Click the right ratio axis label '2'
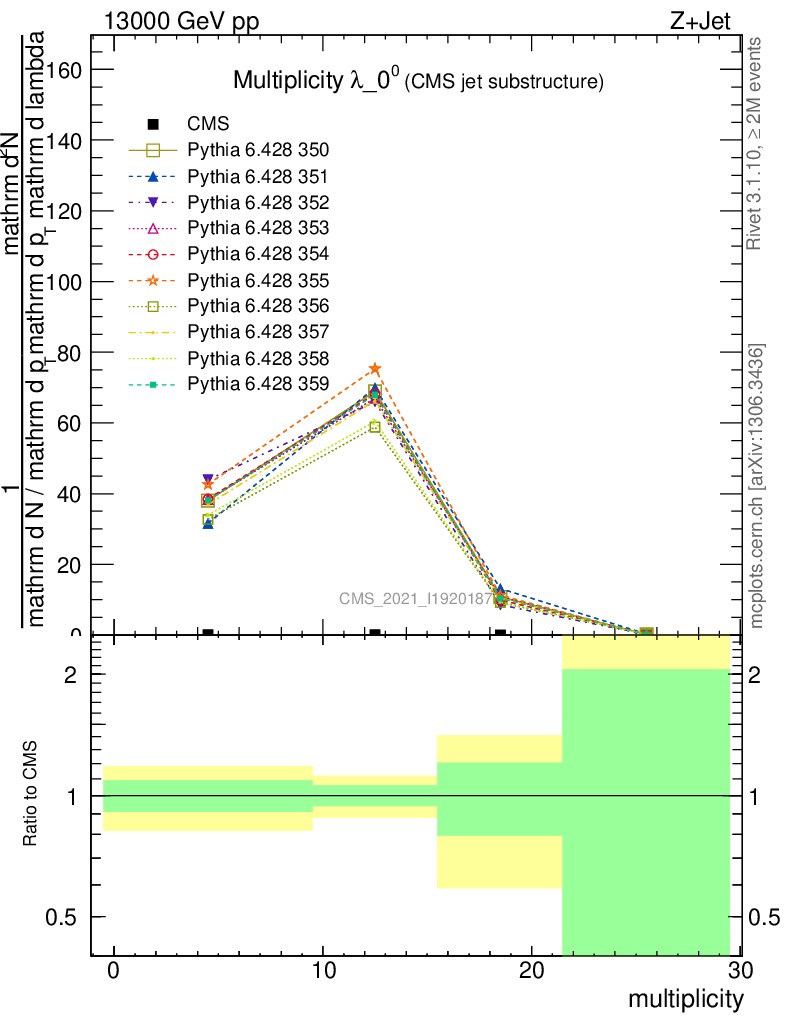786x1024 pixels. tap(754, 675)
